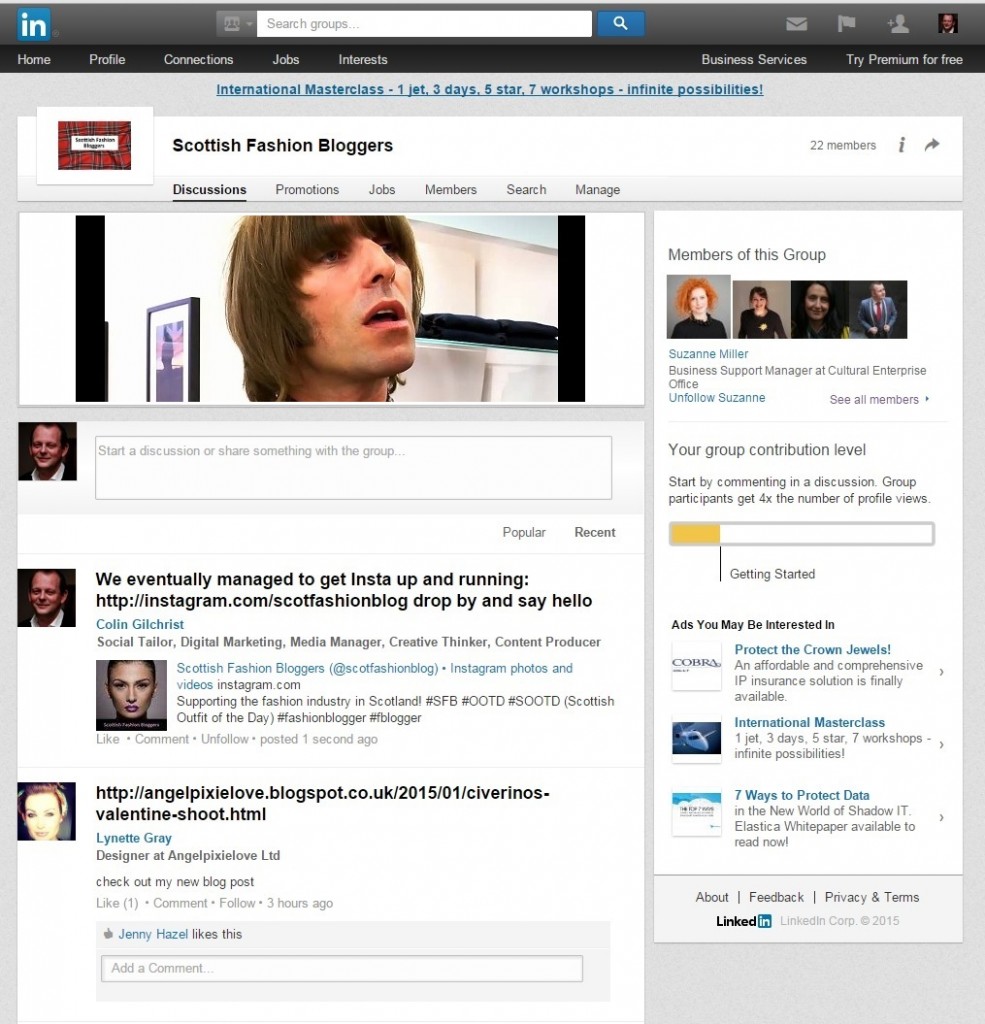The image size is (985, 1024).
Task: Open the Protect the Crown Jewels ad
Action: pos(812,650)
